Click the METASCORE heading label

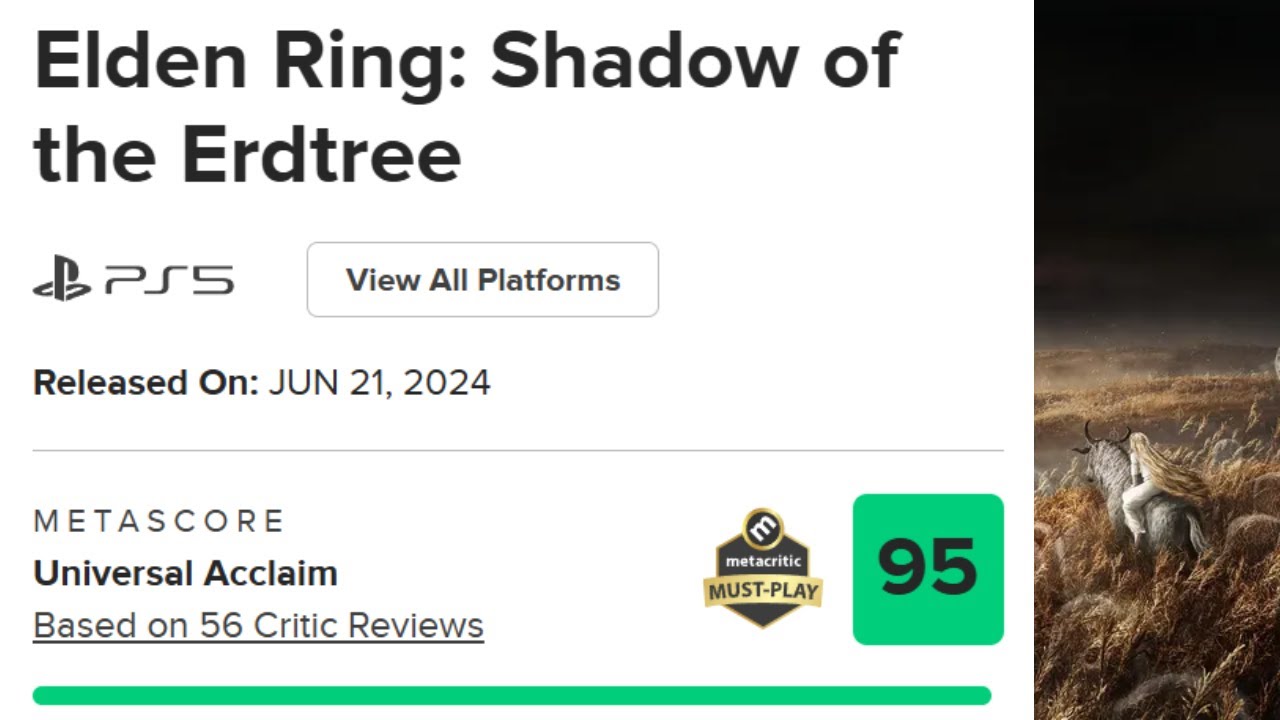click(x=160, y=521)
